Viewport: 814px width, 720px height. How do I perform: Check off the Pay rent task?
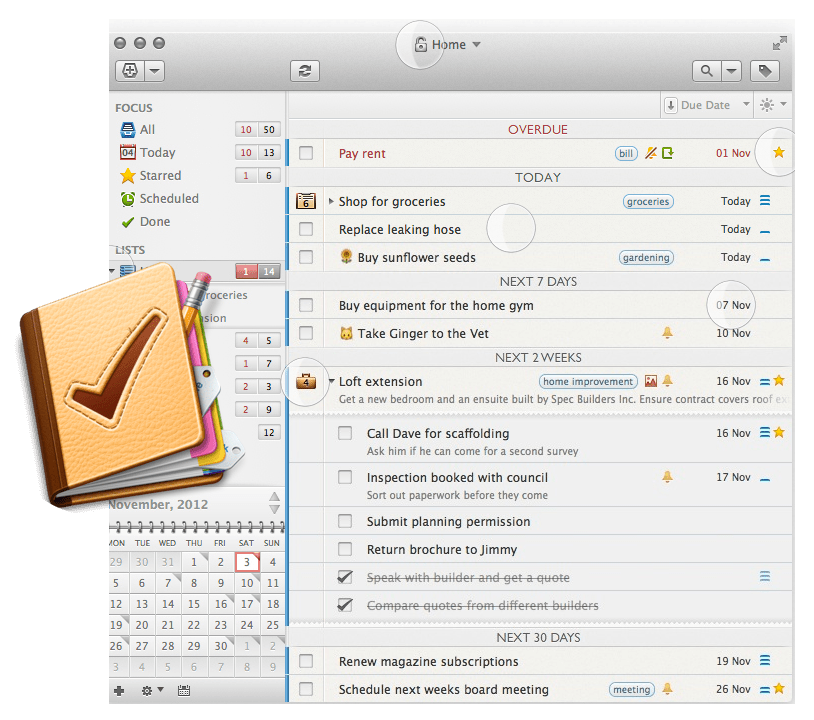click(x=306, y=153)
